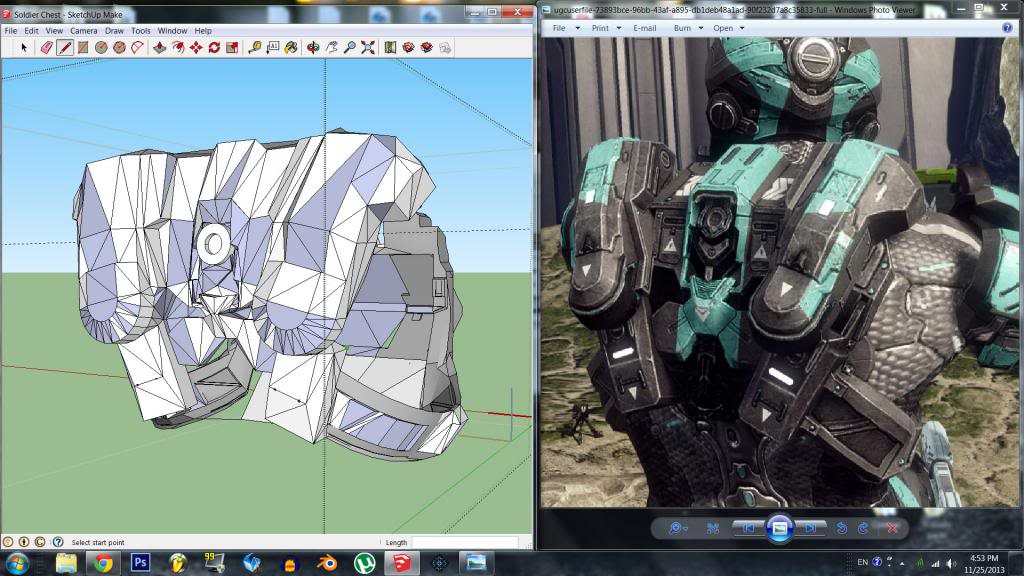Open the Tools menu
Image resolution: width=1024 pixels, height=576 pixels.
(x=140, y=31)
